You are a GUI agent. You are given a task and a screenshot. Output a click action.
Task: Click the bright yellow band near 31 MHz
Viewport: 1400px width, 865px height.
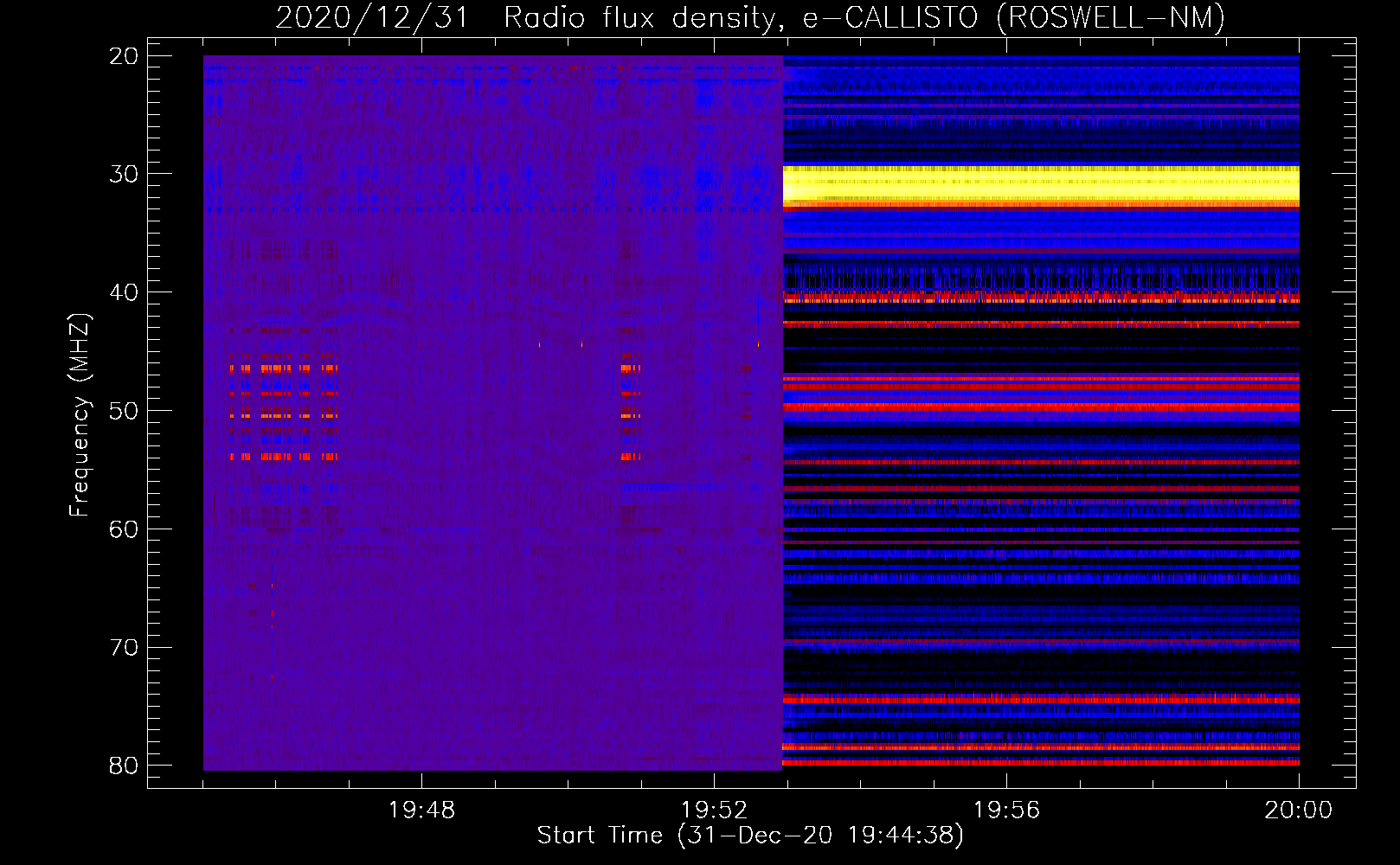point(1041,185)
